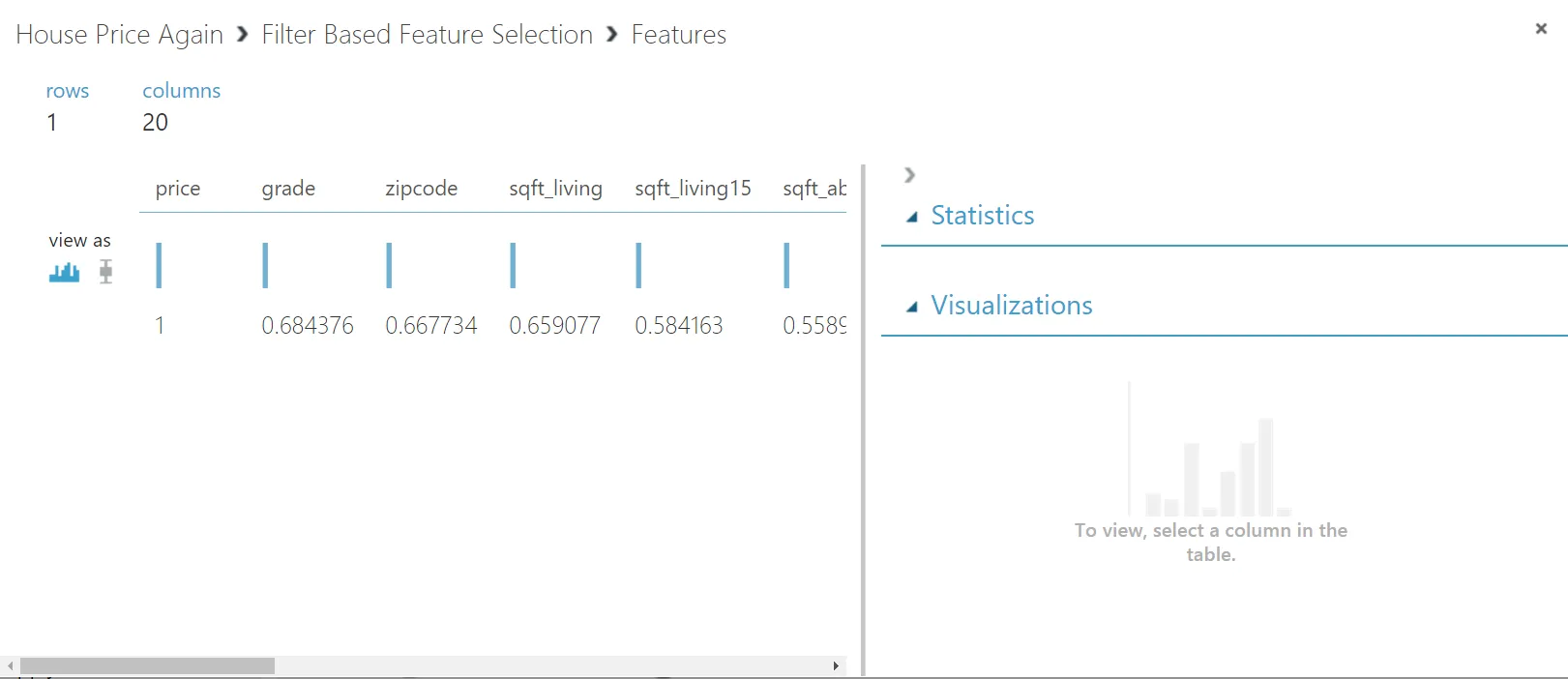Select the price column header
The width and height of the screenshot is (1568, 679).
click(x=178, y=189)
